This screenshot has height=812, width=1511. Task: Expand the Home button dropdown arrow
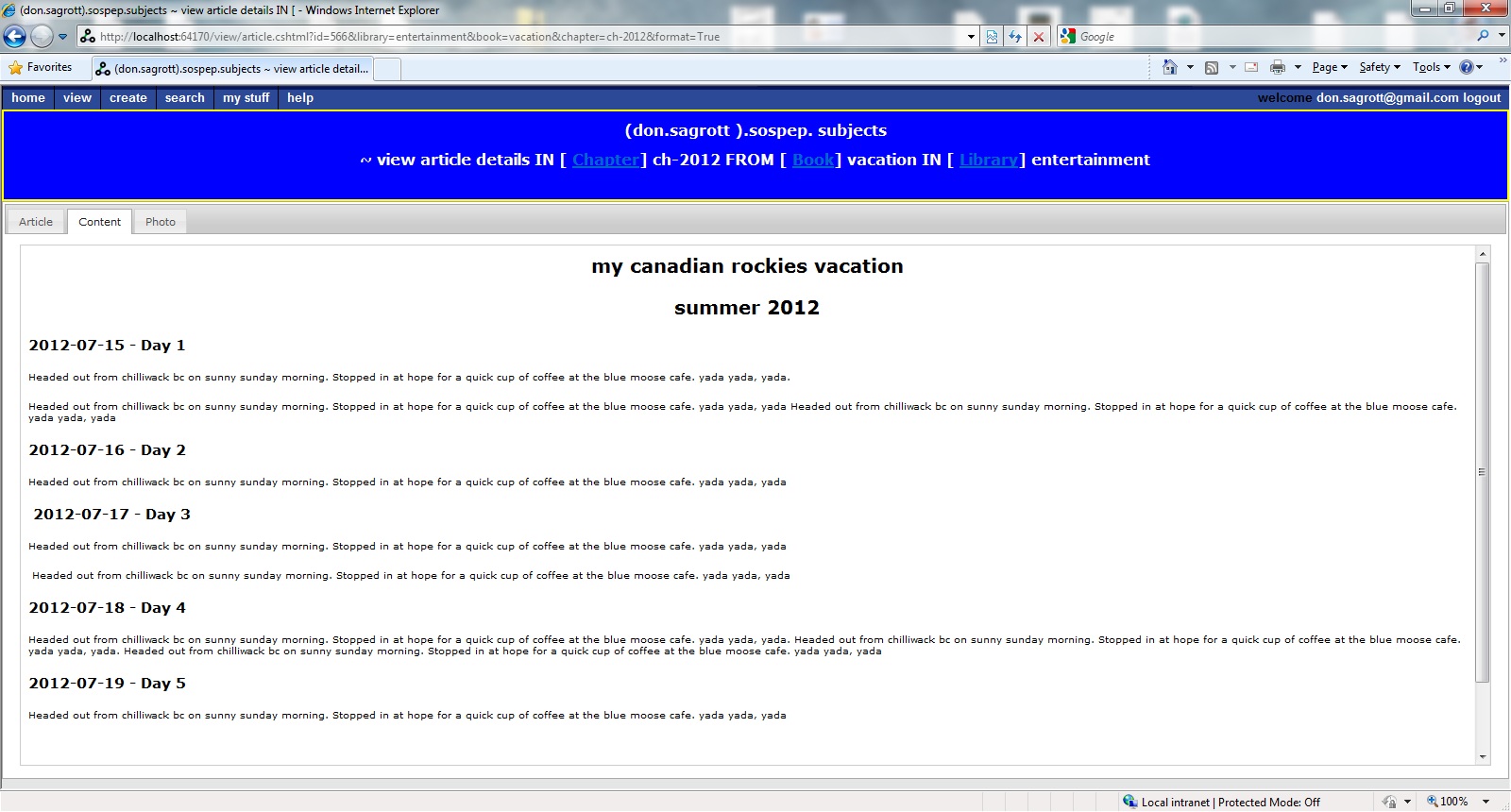[x=1190, y=67]
